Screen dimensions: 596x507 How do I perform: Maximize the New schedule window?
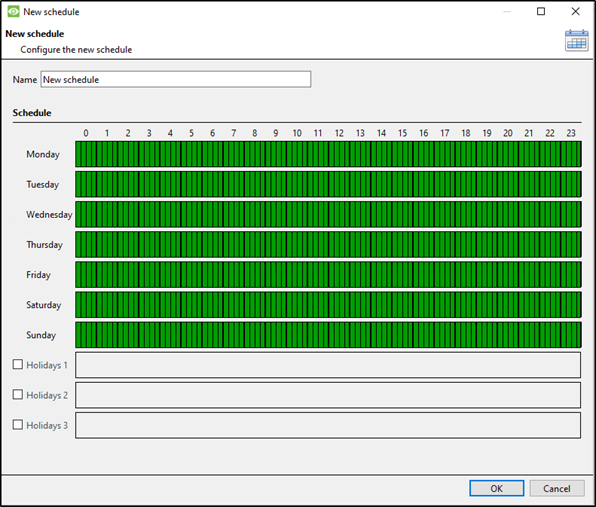click(541, 11)
